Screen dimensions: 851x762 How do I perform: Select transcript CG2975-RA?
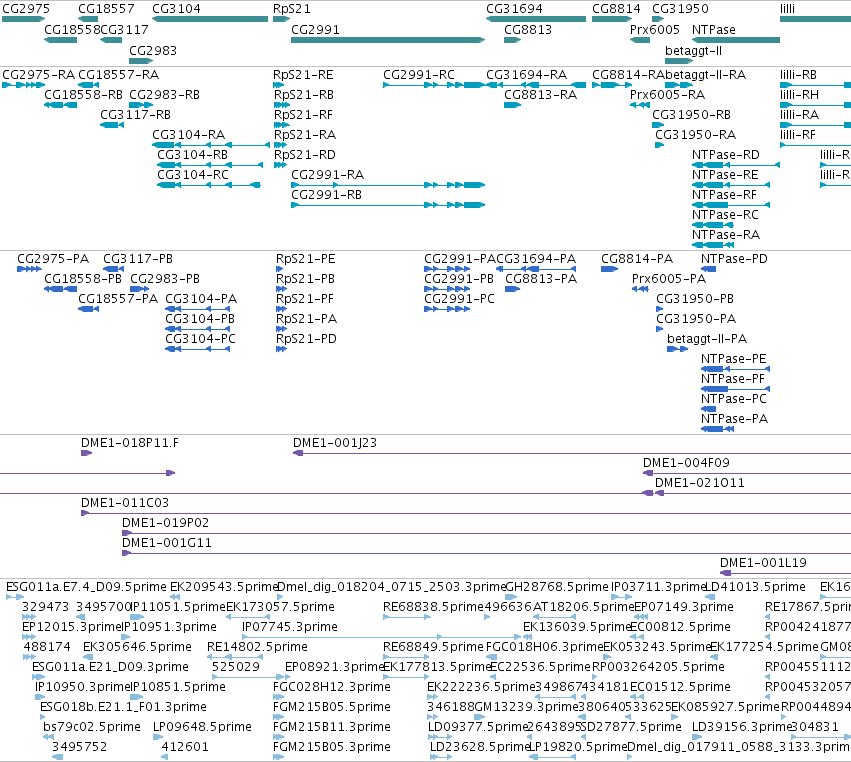click(x=23, y=85)
